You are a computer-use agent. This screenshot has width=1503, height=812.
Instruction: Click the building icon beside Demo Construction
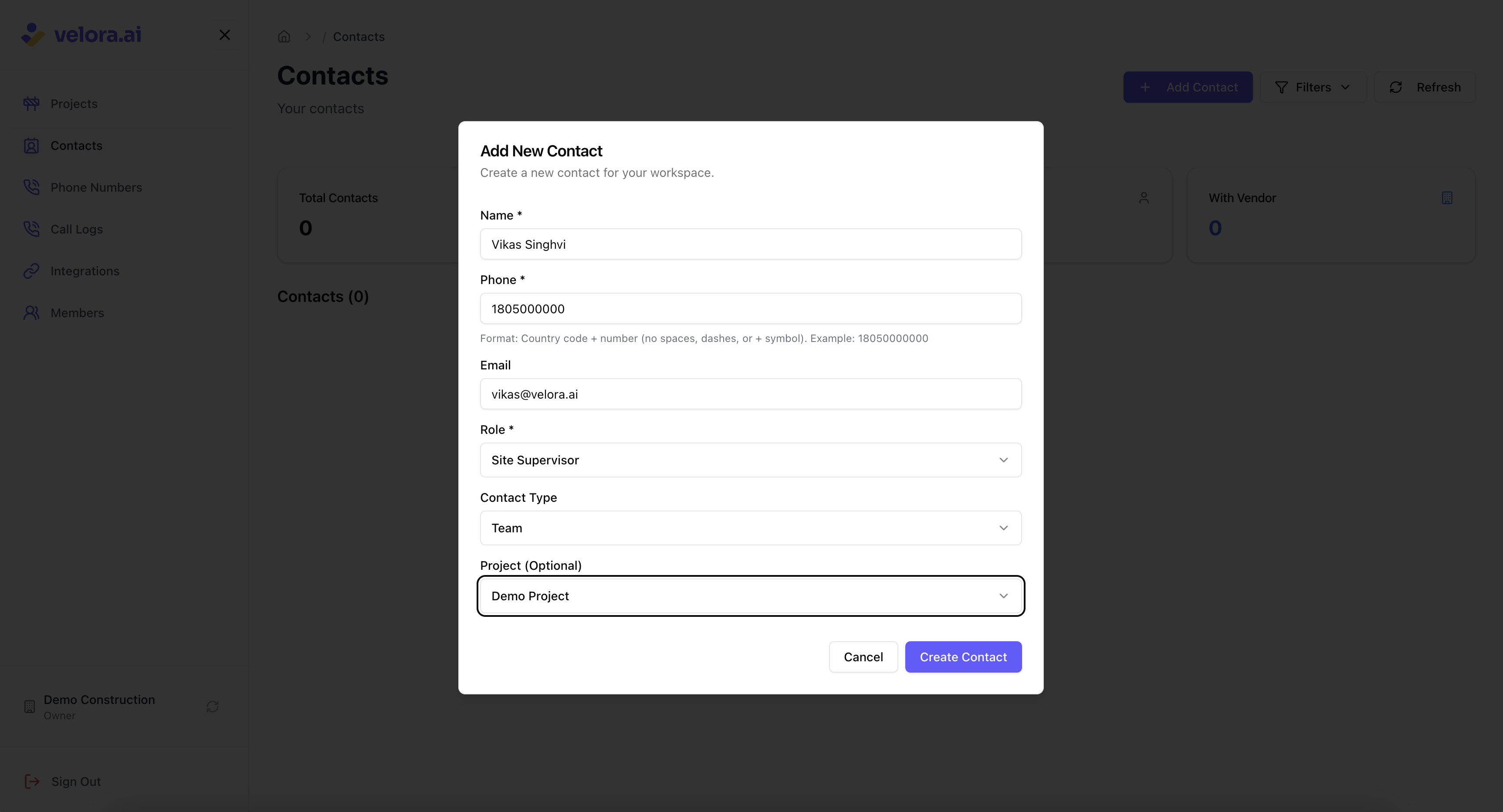[x=30, y=707]
